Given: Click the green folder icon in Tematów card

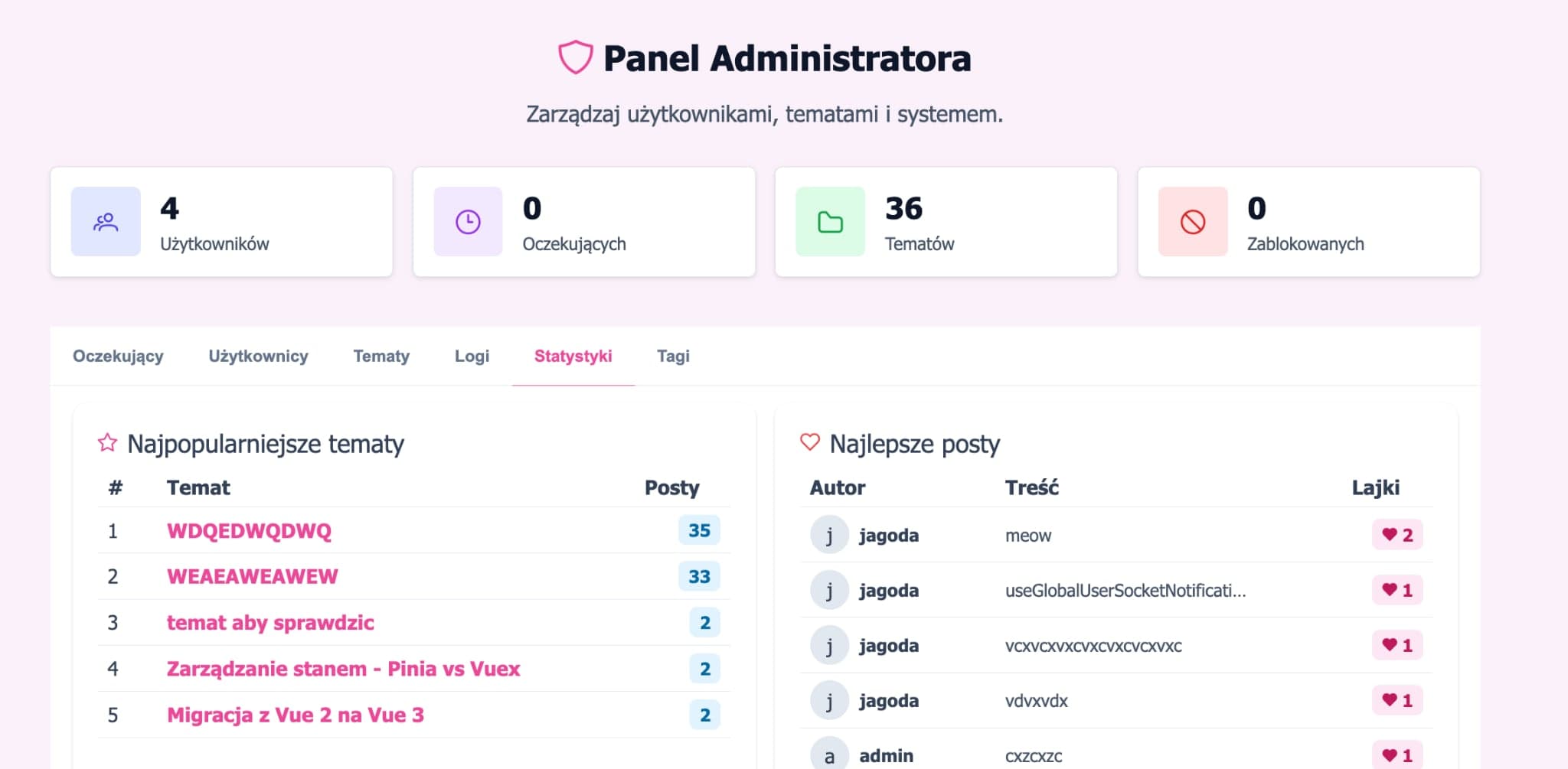Looking at the screenshot, I should [x=830, y=222].
